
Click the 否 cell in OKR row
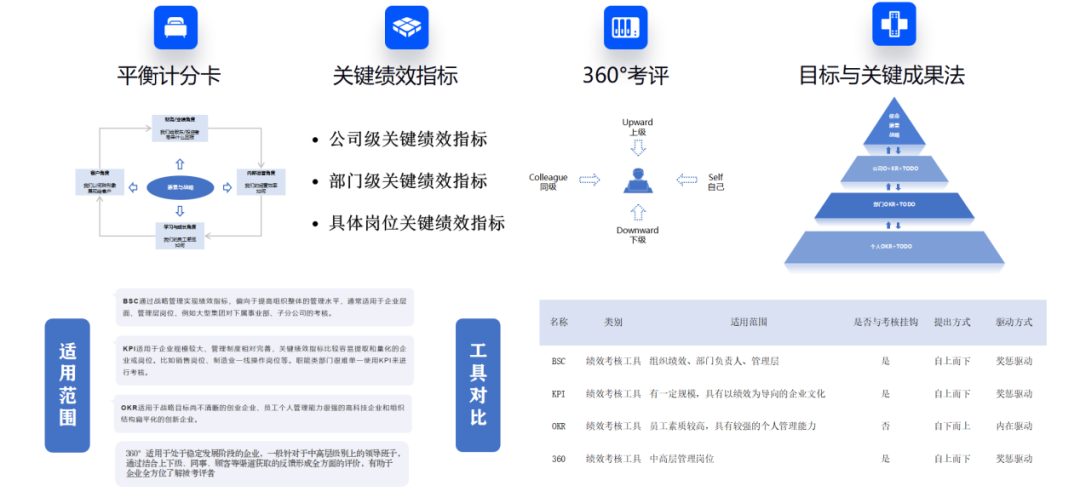(886, 427)
